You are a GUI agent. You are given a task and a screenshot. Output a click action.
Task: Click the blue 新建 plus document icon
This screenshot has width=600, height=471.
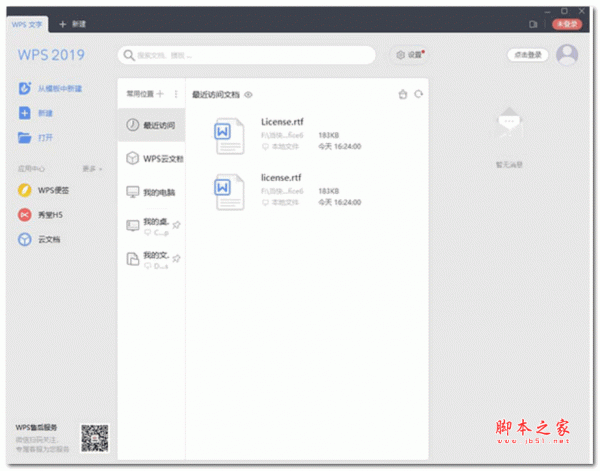(x=24, y=113)
